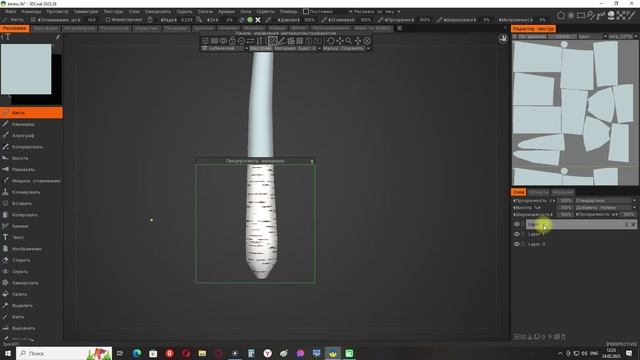Open the Кубический mapping dropdown
Image resolution: width=640 pixels, height=360 pixels.
225,48
